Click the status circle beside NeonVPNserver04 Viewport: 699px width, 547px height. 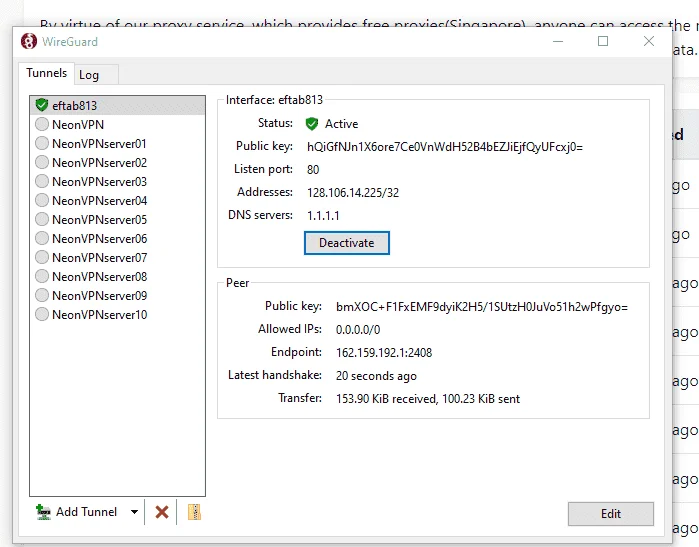pos(42,200)
